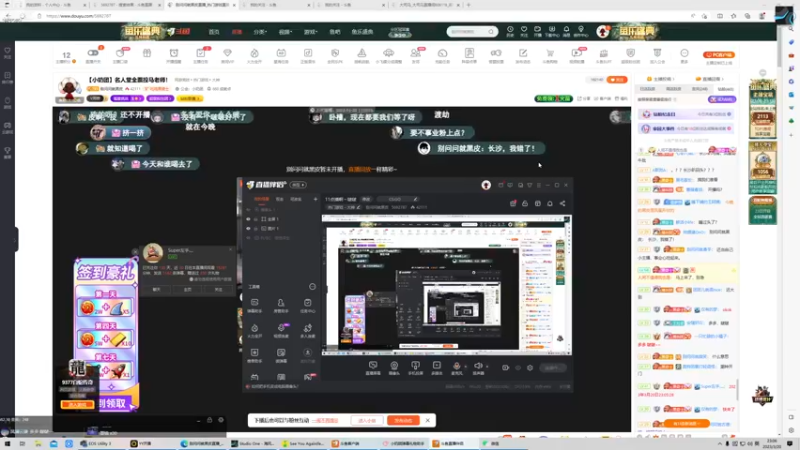Open the streamer tasks checklist icon

201,55
